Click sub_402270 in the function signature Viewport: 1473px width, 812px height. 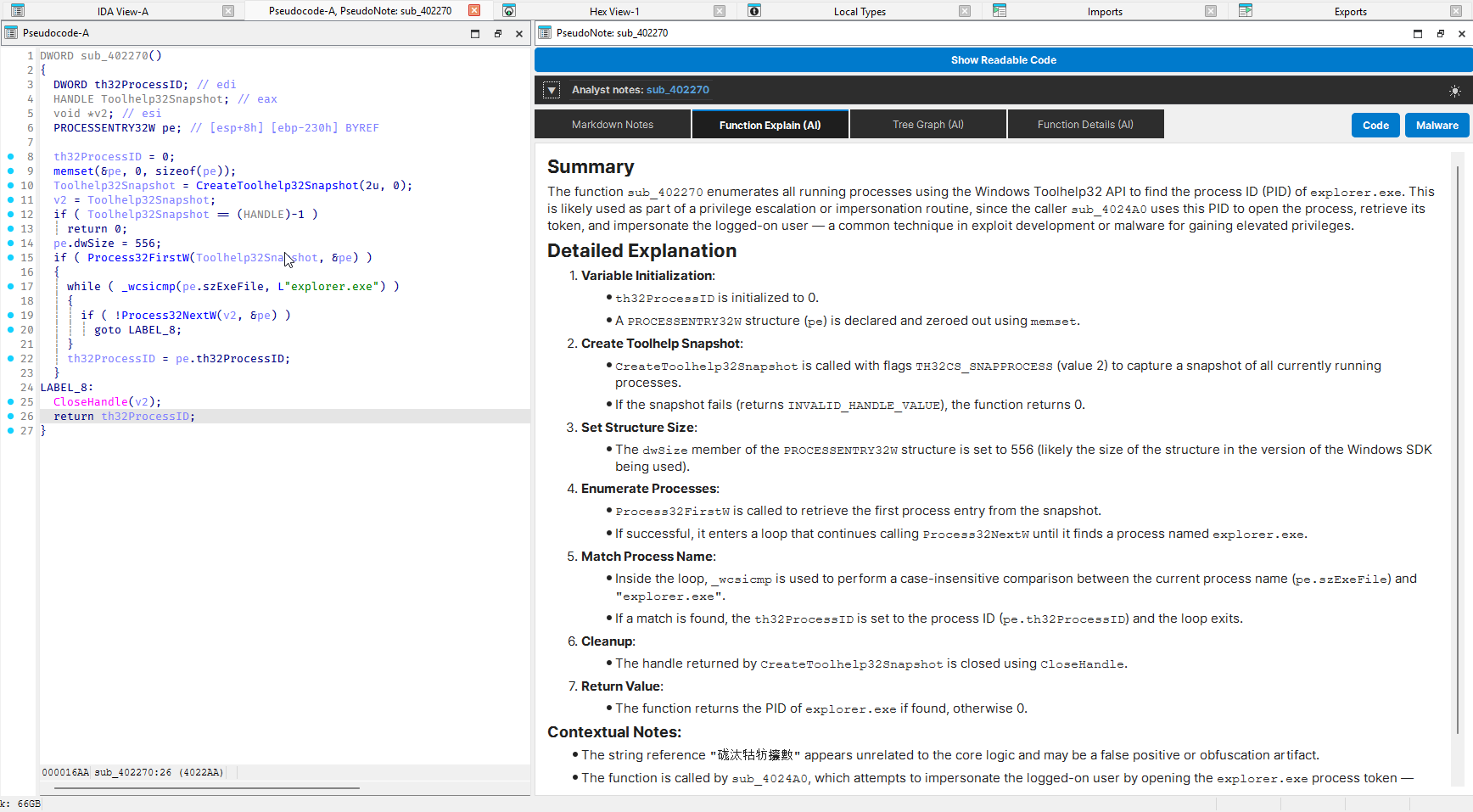click(115, 56)
